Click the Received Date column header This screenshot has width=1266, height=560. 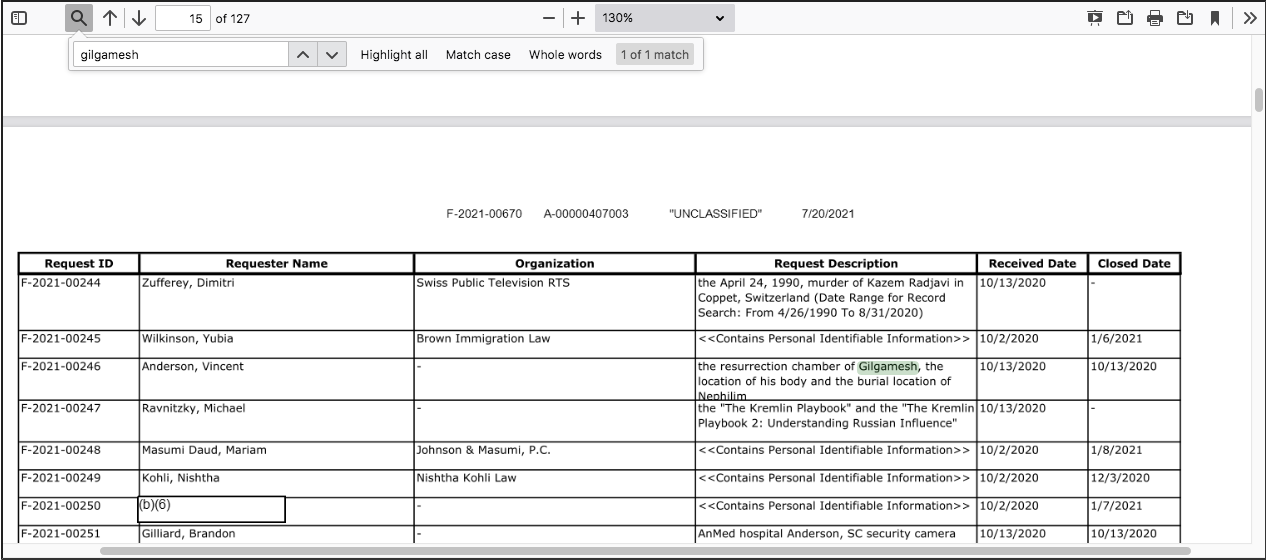tap(1033, 264)
